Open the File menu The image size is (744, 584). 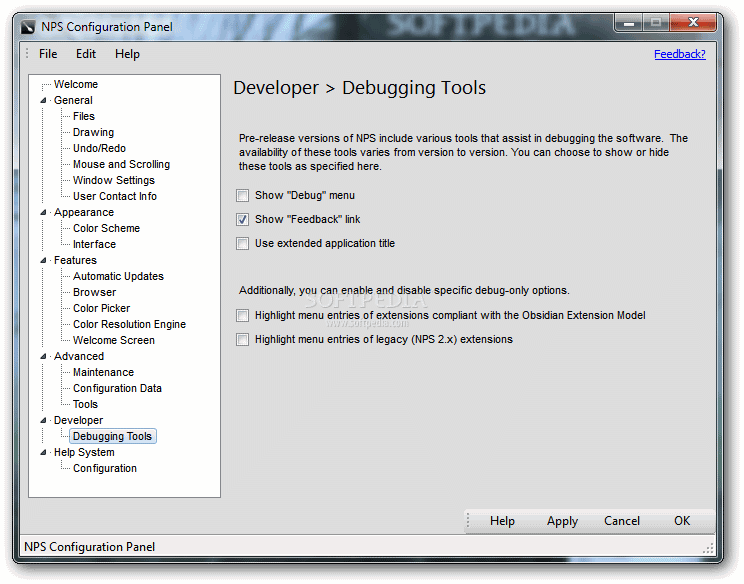point(48,54)
